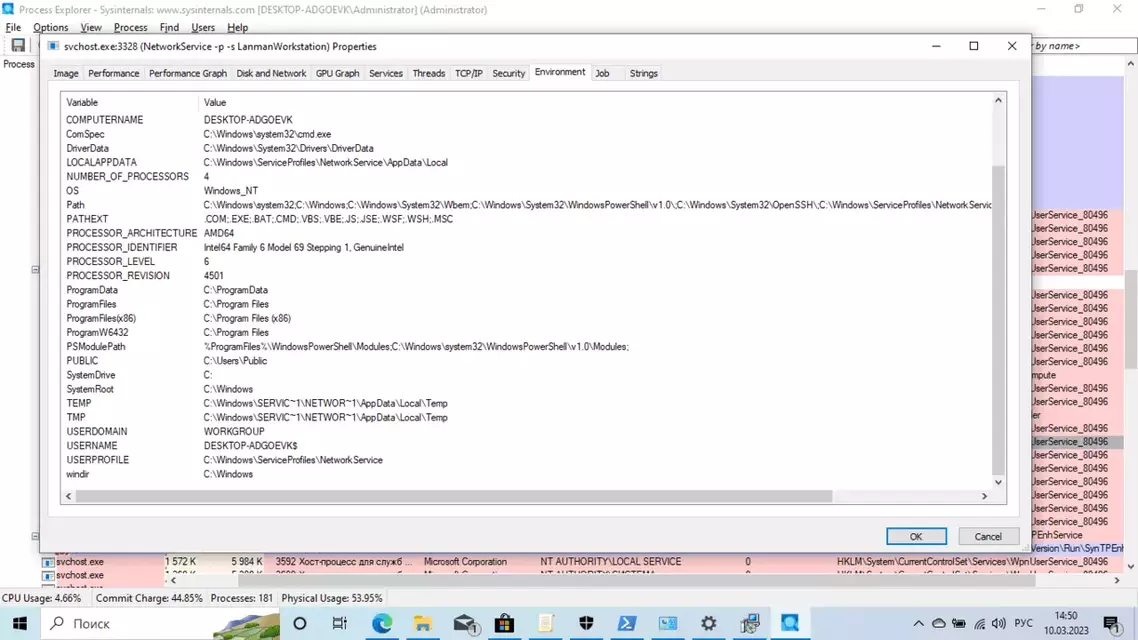Open the notification center icon
1138x640 pixels.
point(1111,623)
